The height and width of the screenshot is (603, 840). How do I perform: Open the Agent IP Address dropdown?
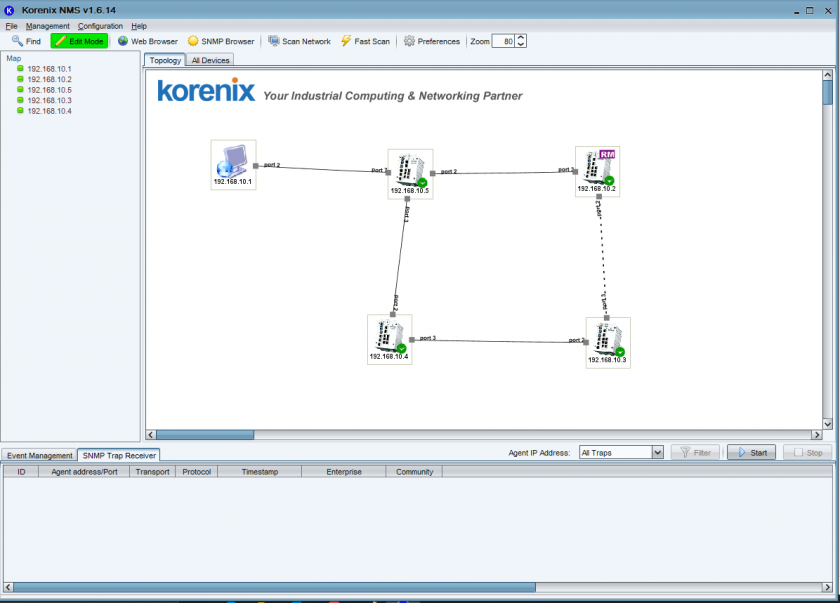click(657, 453)
